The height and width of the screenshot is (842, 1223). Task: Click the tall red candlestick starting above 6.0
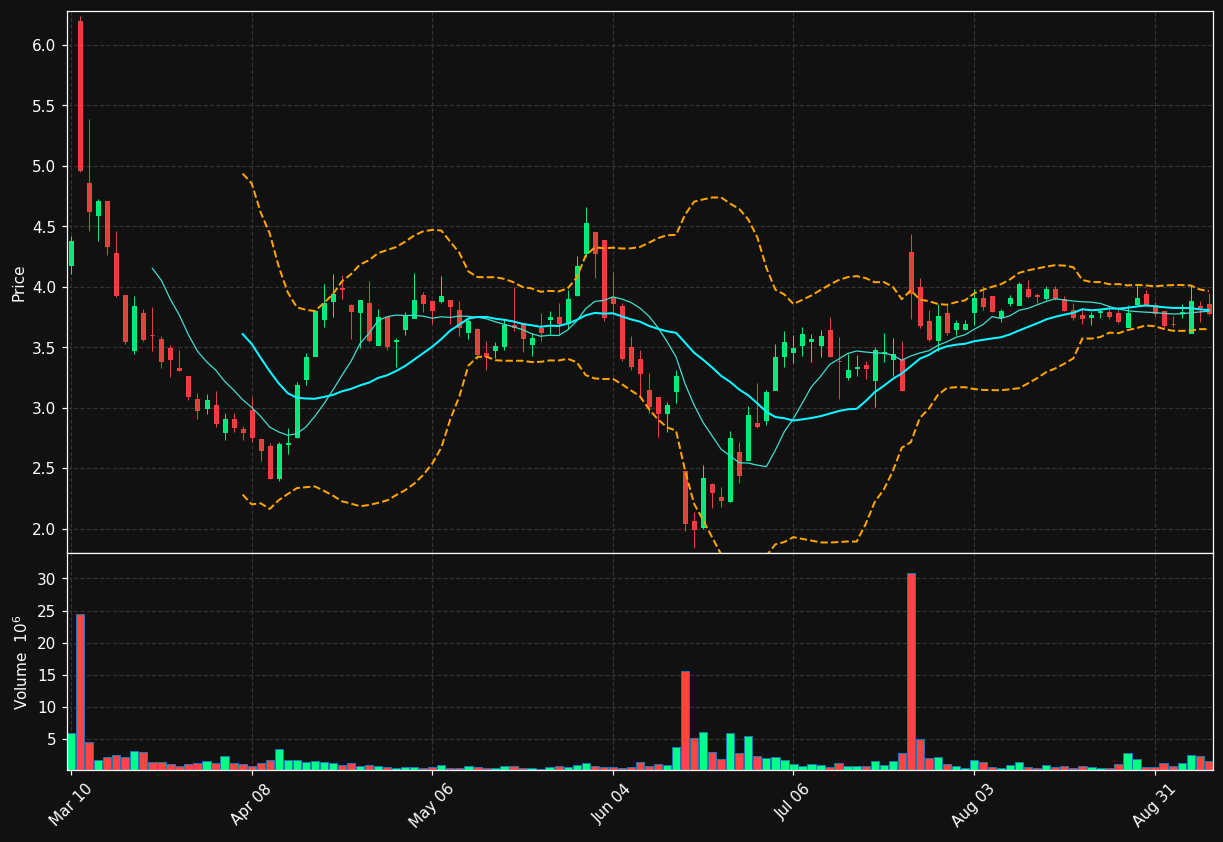[x=80, y=96]
